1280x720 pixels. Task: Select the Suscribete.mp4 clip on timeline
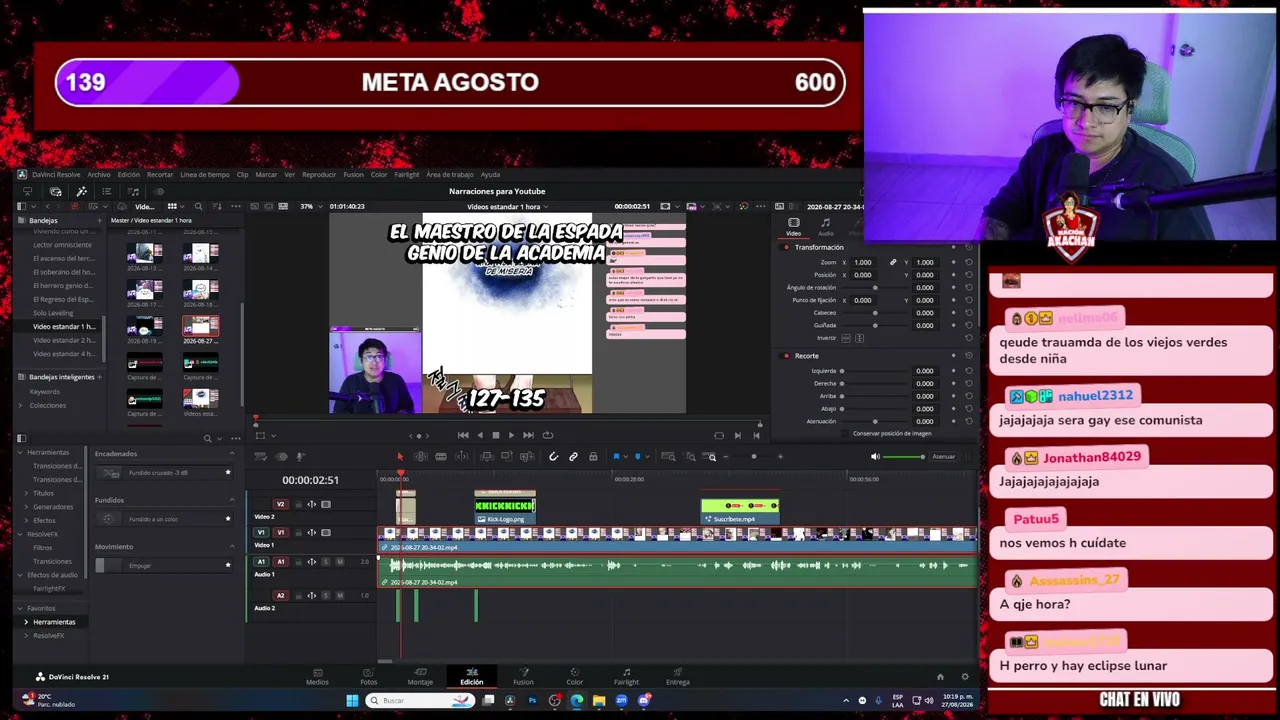739,510
